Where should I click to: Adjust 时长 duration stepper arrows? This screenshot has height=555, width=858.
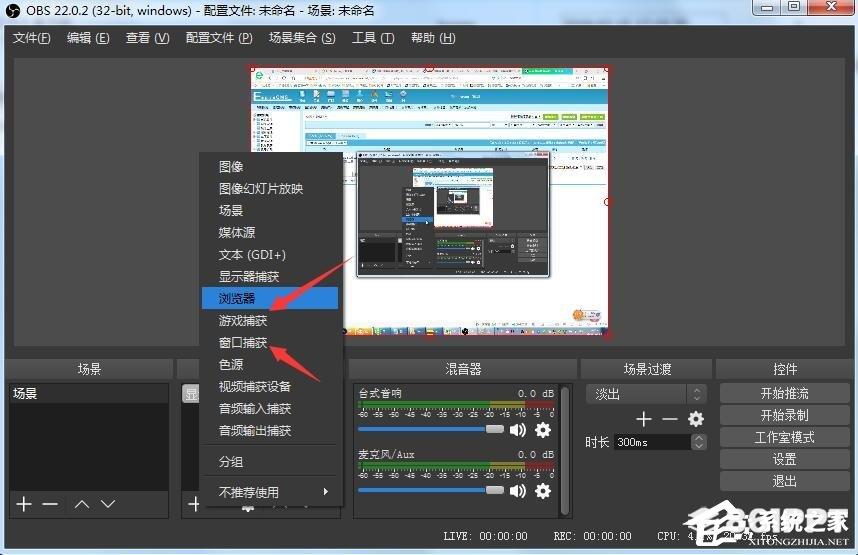coord(699,442)
